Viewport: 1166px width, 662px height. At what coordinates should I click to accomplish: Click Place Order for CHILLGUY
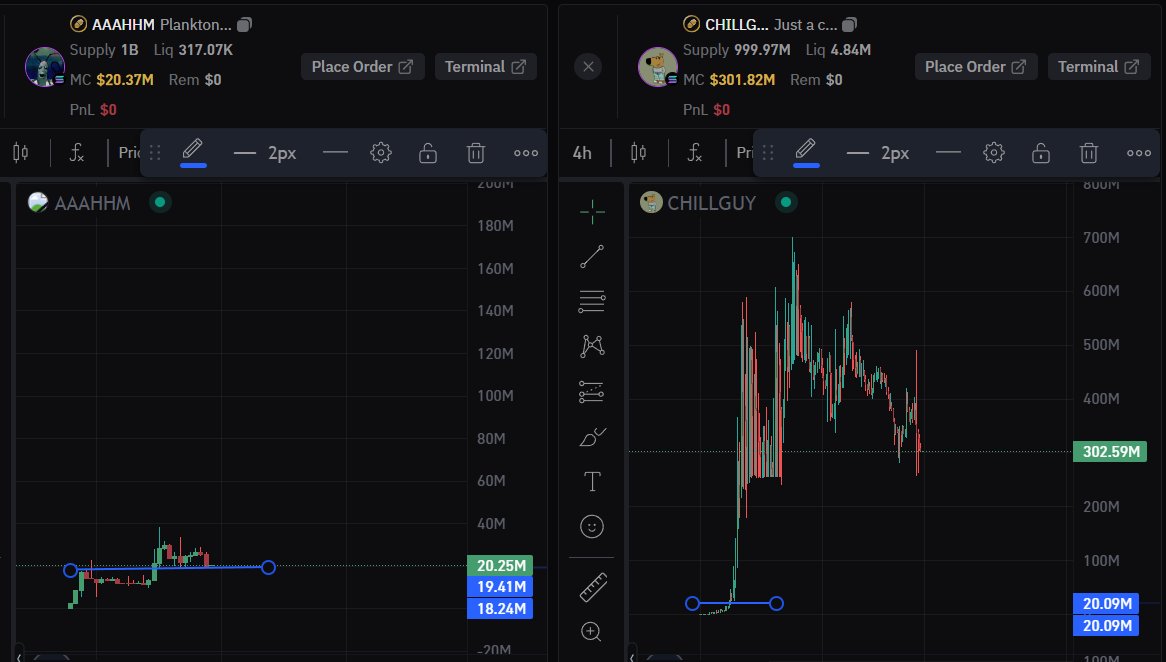976,67
